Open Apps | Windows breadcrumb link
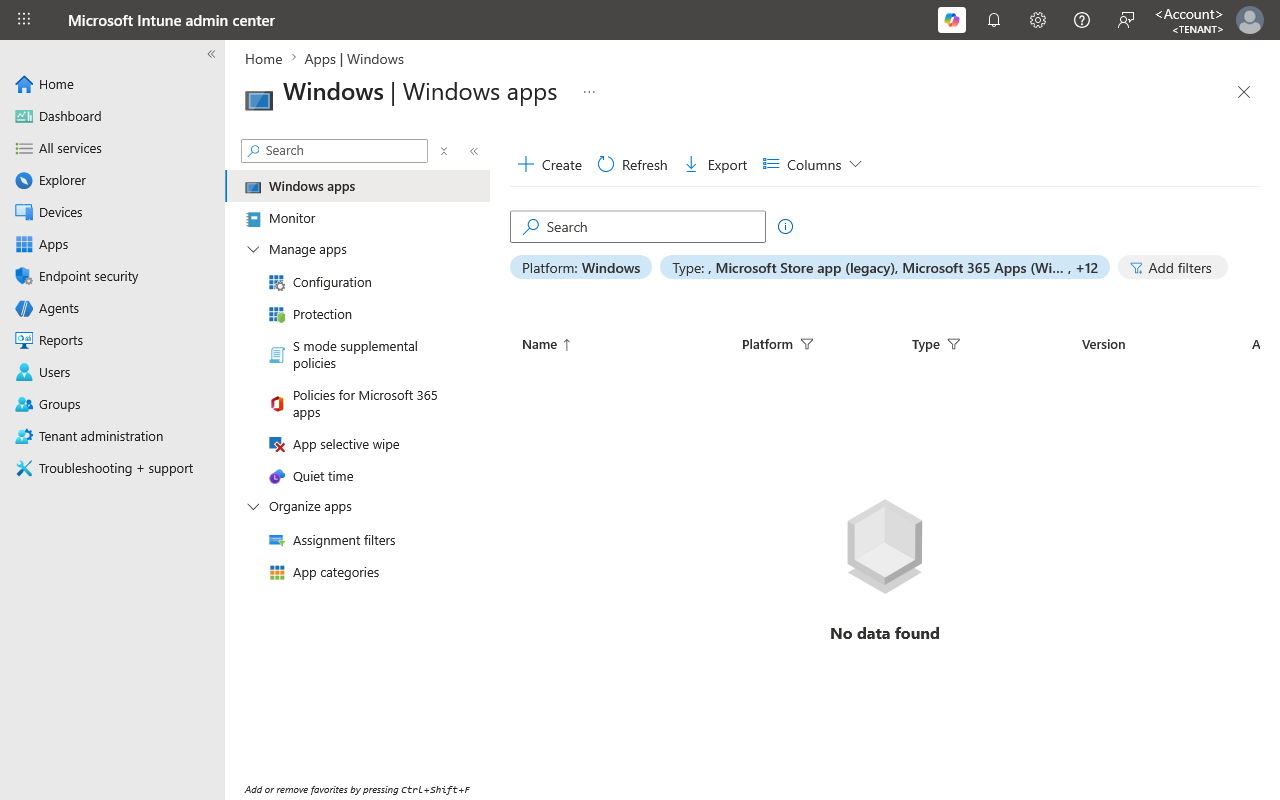Viewport: 1280px width, 800px height. 354,59
